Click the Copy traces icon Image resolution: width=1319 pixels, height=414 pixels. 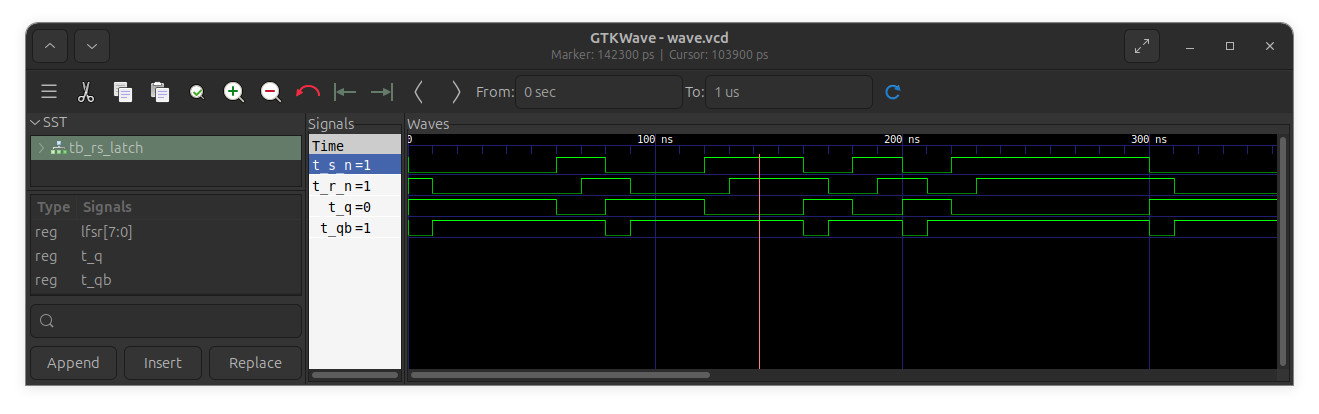click(123, 92)
